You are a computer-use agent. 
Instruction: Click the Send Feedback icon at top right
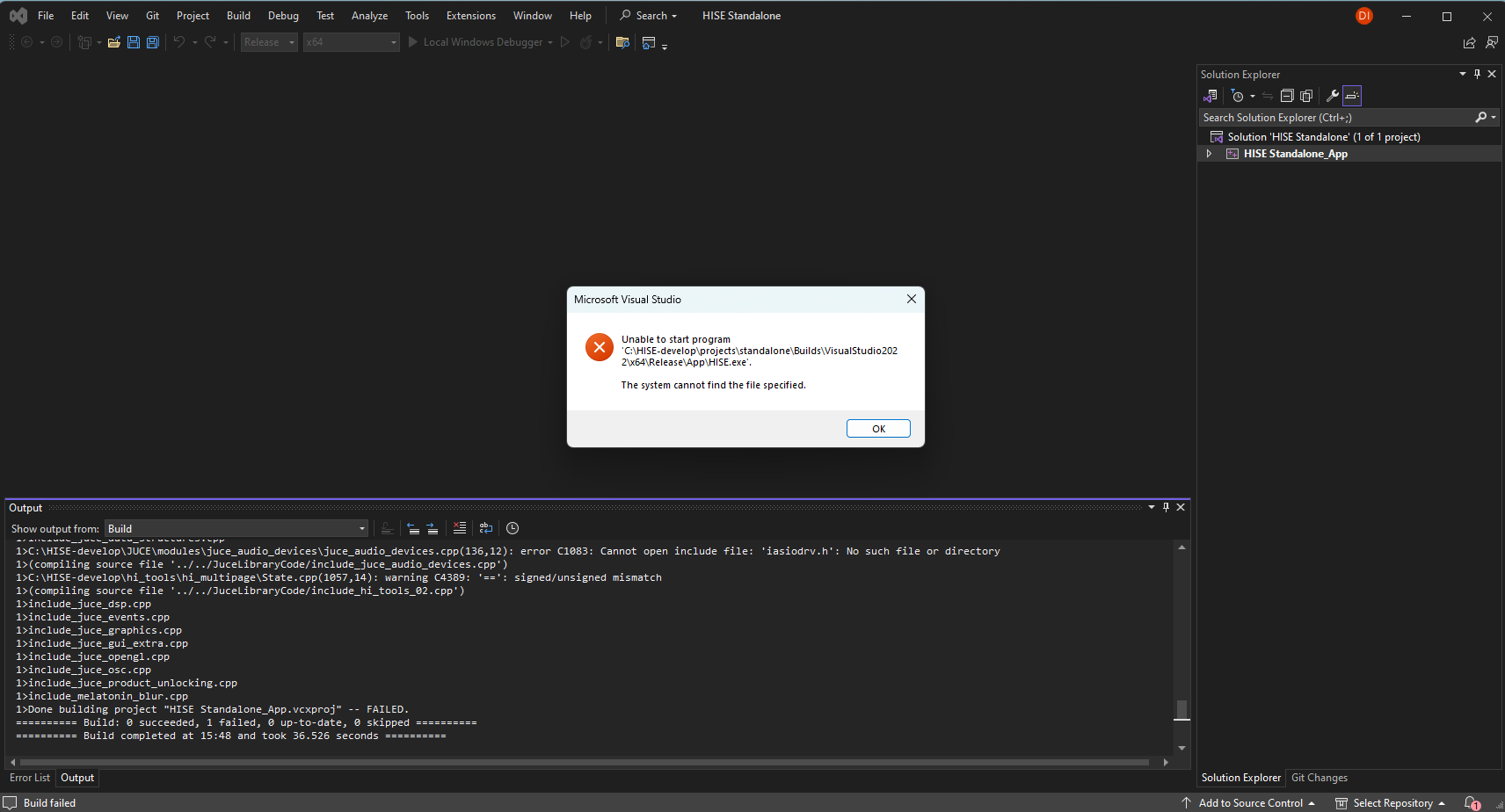1491,42
